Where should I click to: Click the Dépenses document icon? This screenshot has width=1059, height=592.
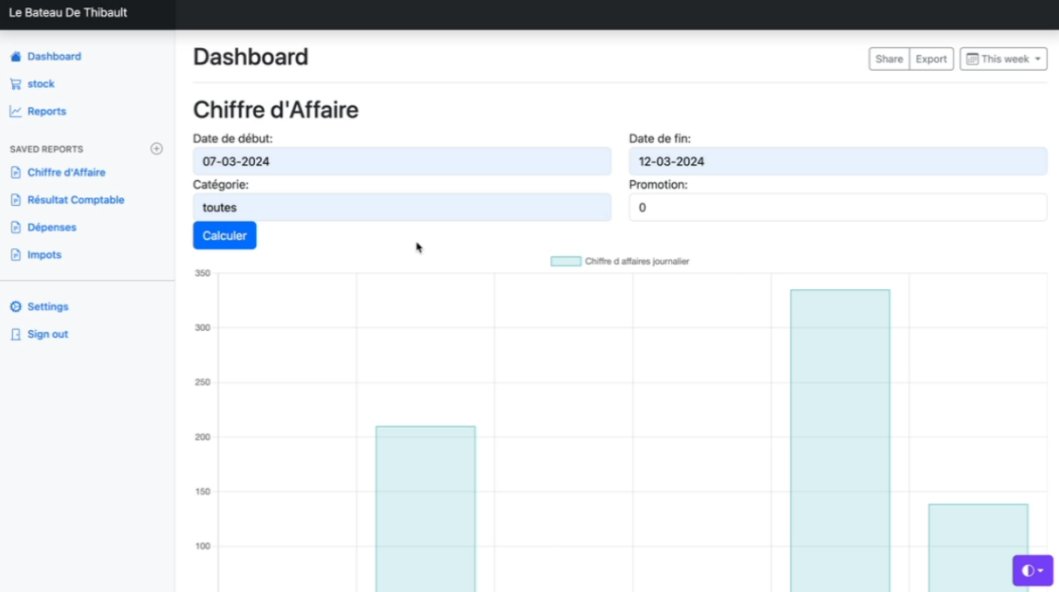[x=15, y=228]
